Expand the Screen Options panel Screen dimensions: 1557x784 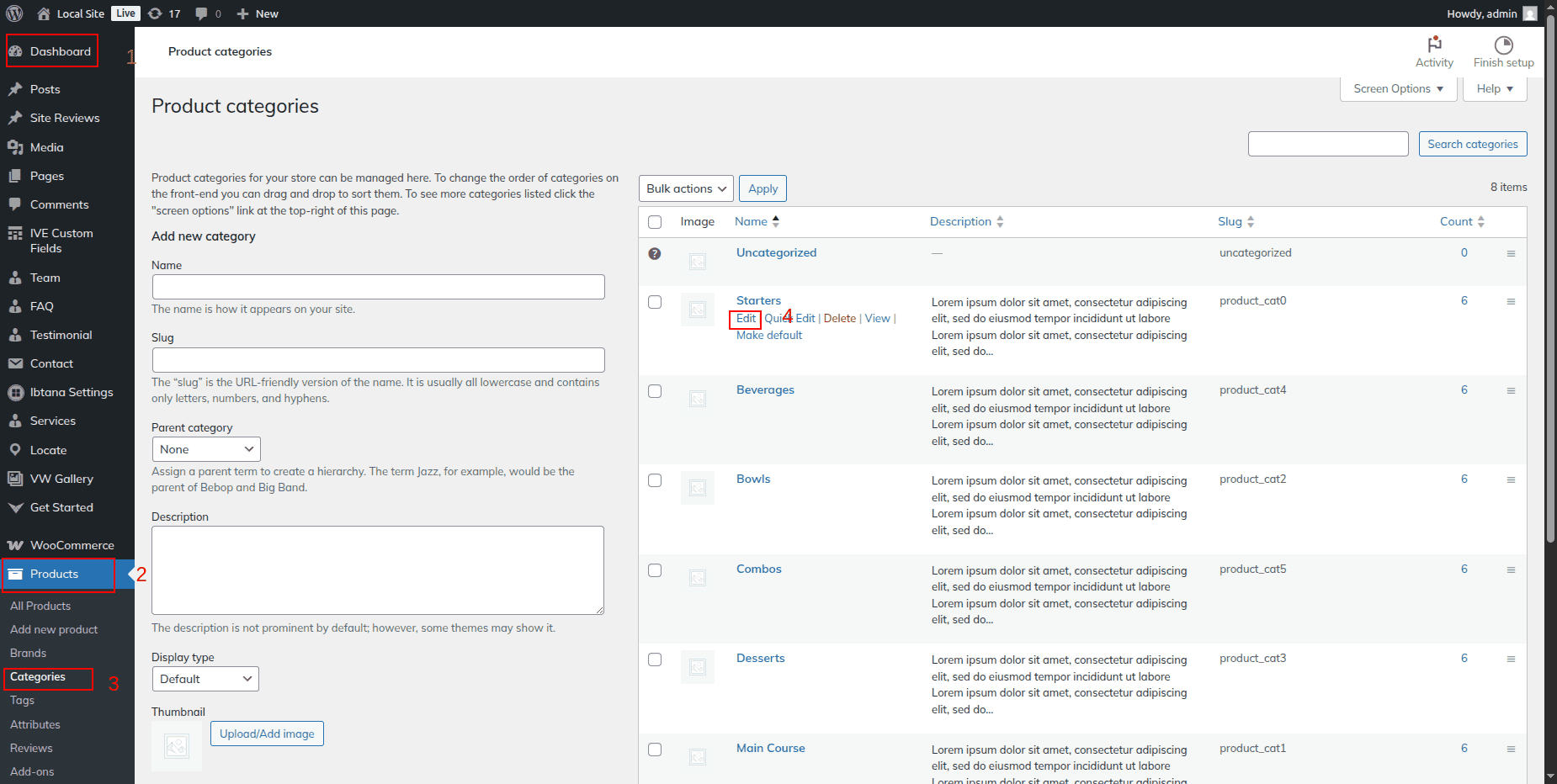pyautogui.click(x=1398, y=88)
